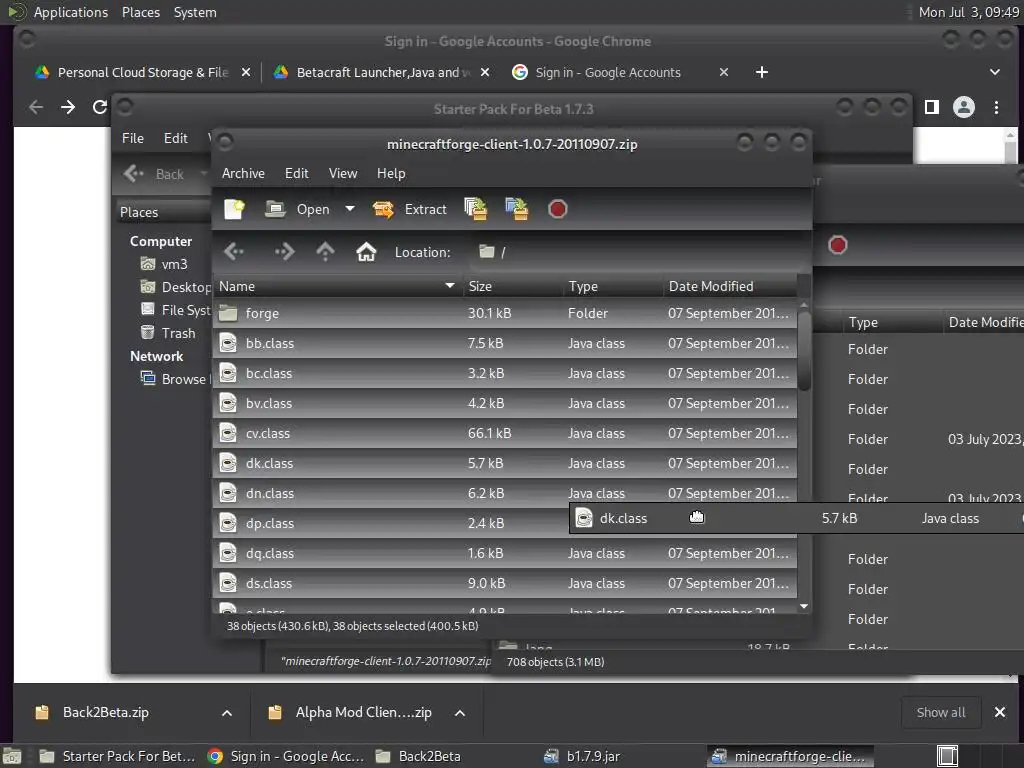This screenshot has width=1024, height=768.
Task: Open File System in Places sidebar
Action: point(175,310)
